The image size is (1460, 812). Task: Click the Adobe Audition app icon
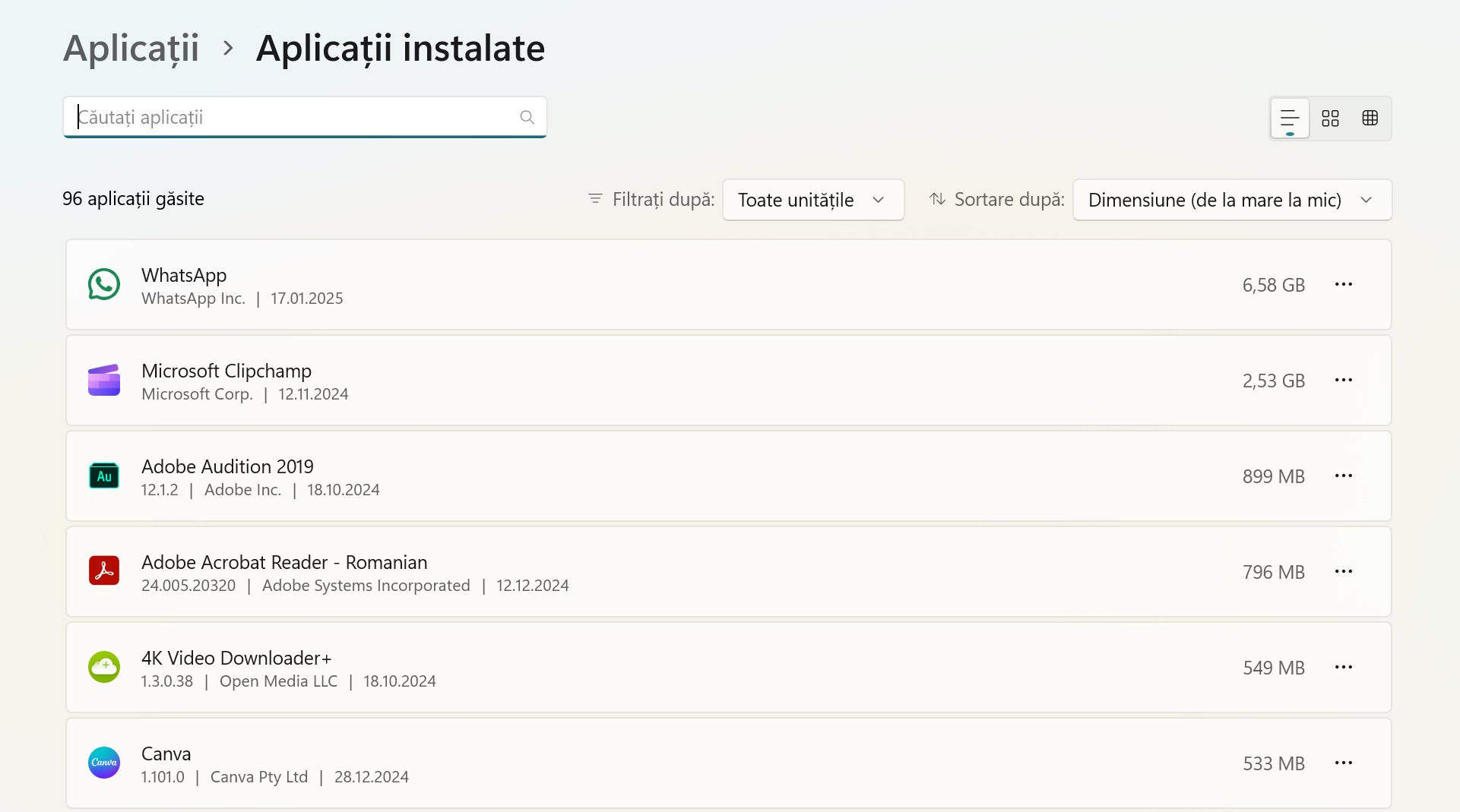(104, 476)
